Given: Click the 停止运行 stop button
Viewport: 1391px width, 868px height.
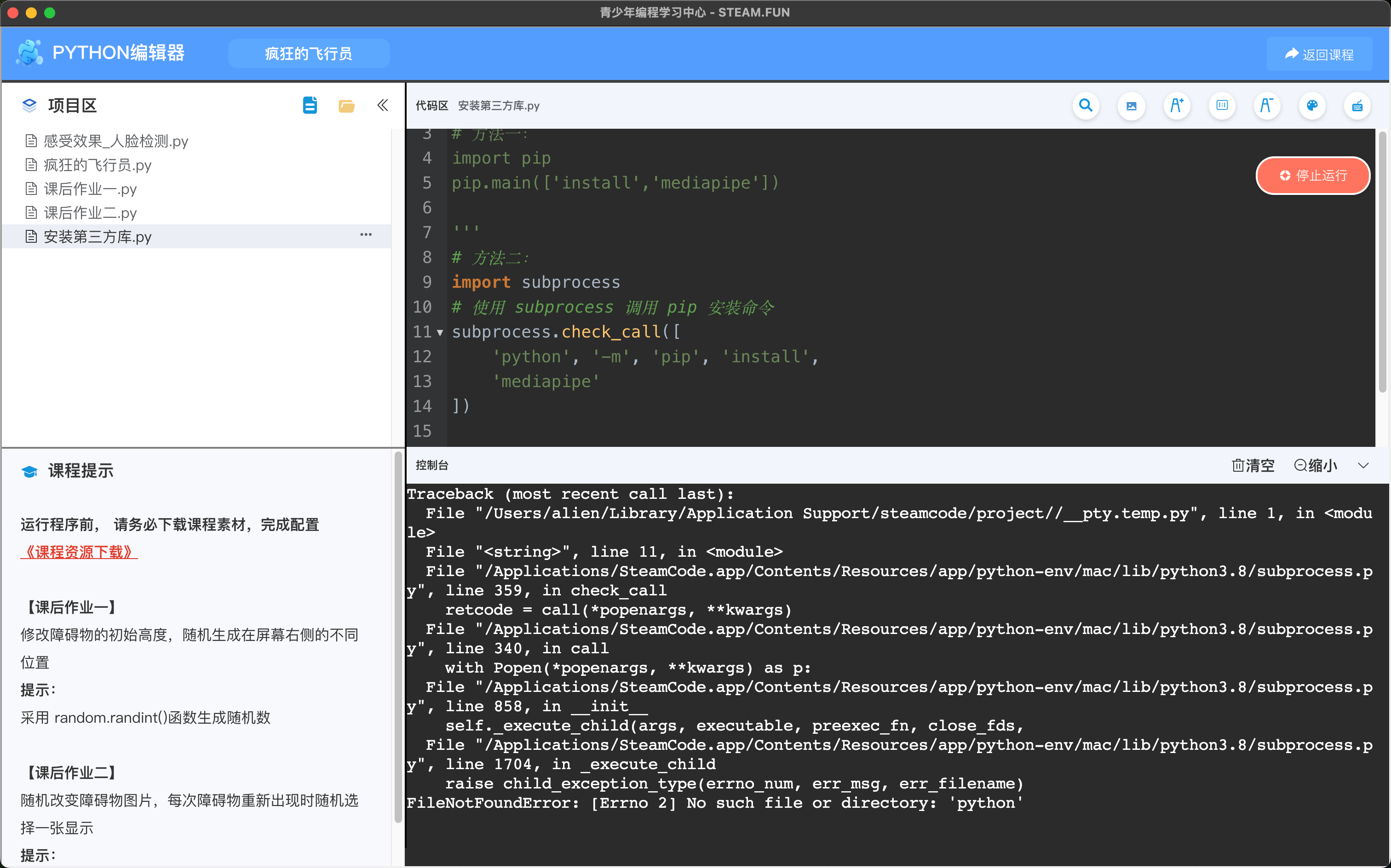Looking at the screenshot, I should [x=1313, y=176].
